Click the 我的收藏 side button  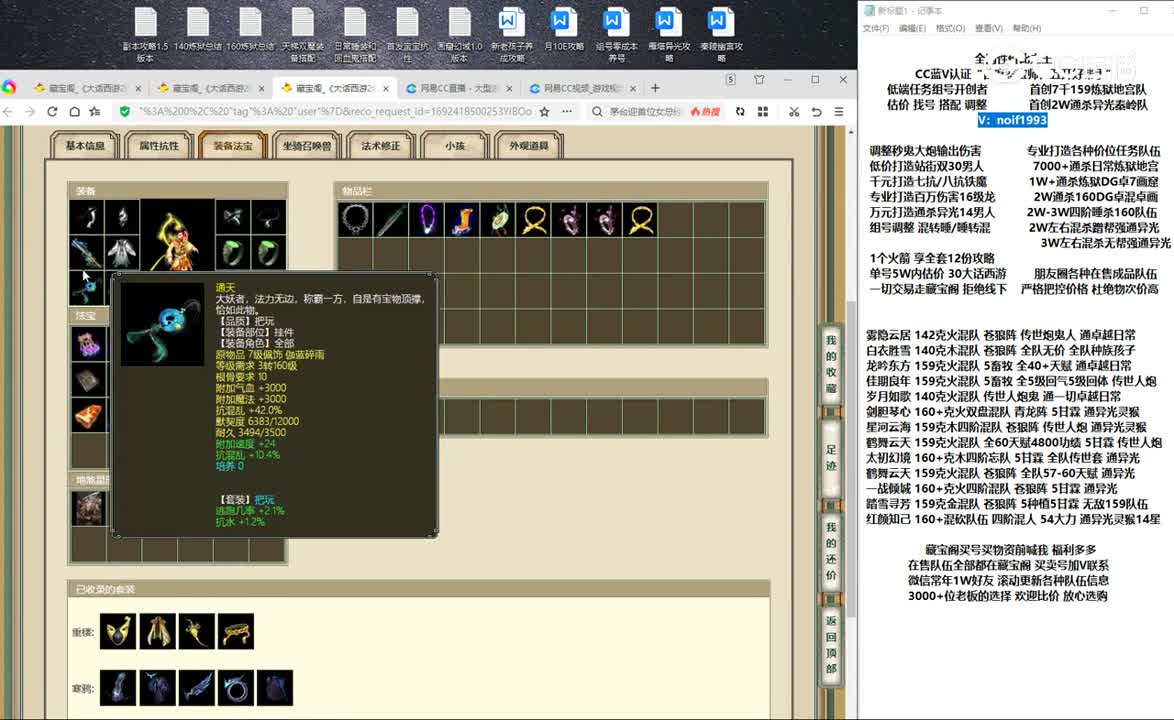[831, 364]
